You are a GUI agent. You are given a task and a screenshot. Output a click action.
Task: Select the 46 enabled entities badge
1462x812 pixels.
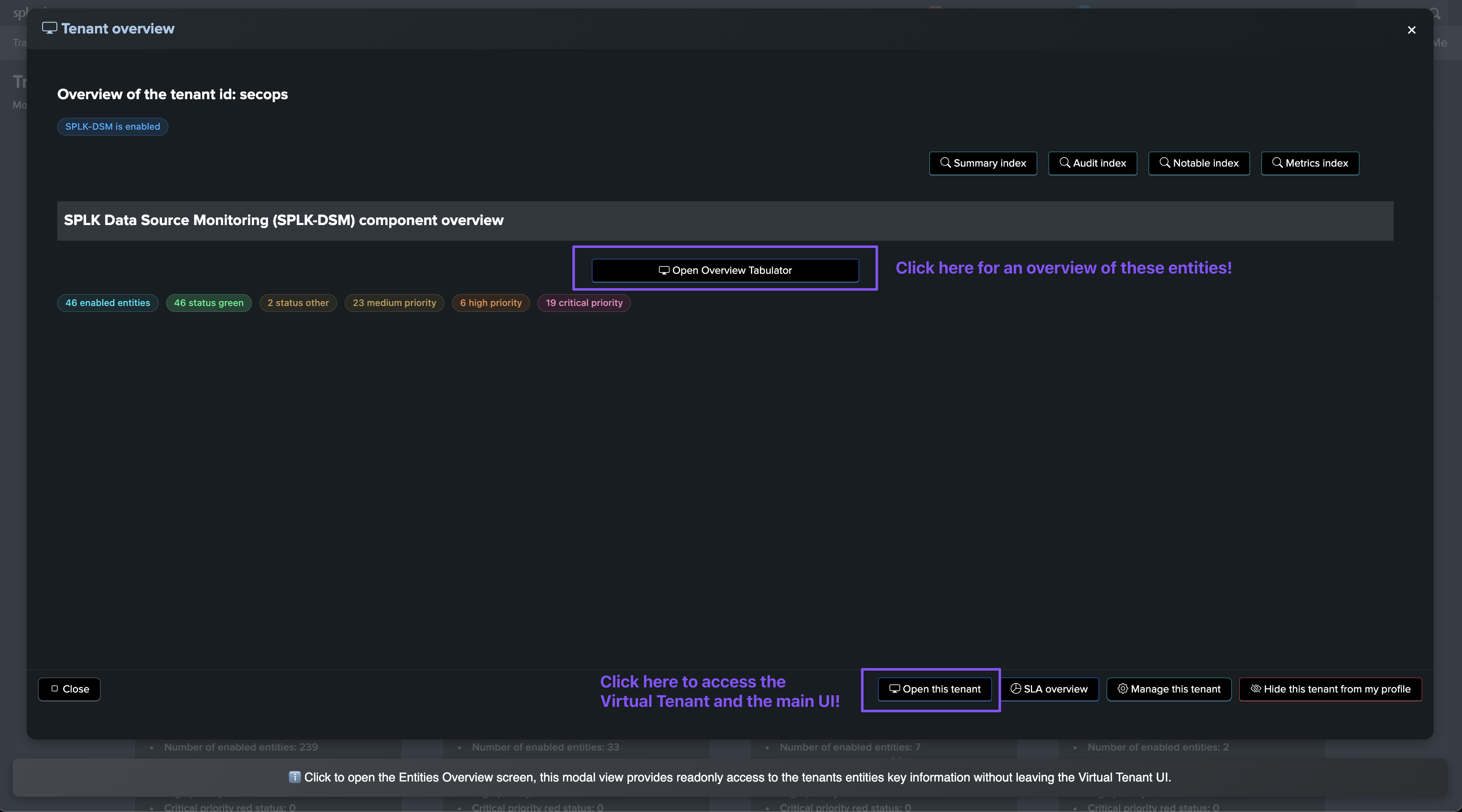[x=107, y=303]
